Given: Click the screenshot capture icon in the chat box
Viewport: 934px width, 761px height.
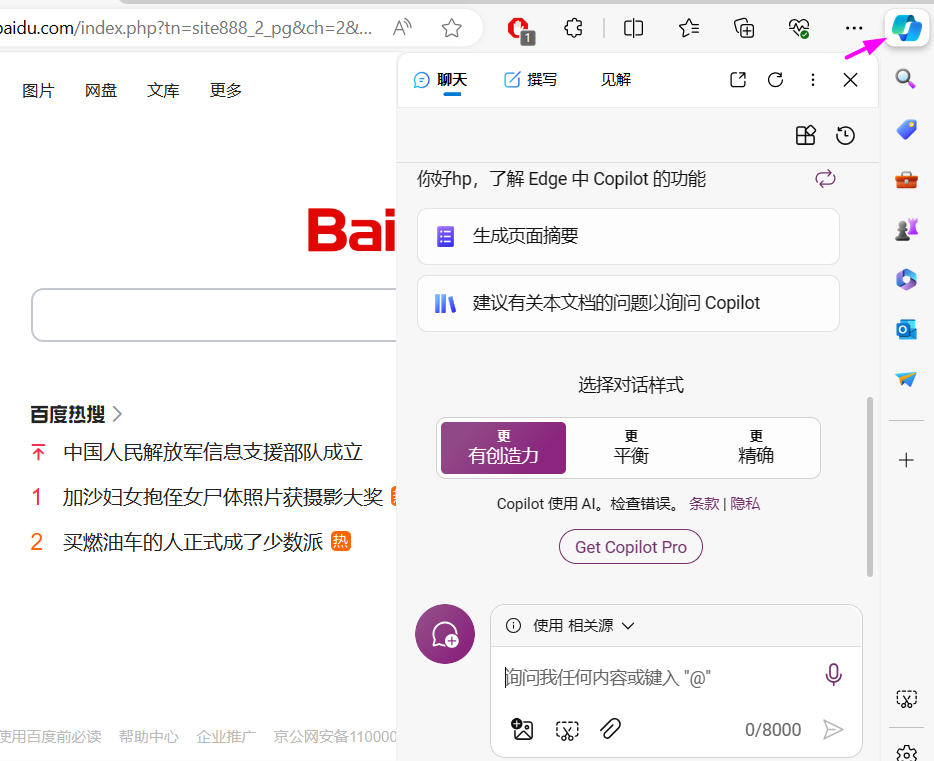Looking at the screenshot, I should pyautogui.click(x=567, y=729).
